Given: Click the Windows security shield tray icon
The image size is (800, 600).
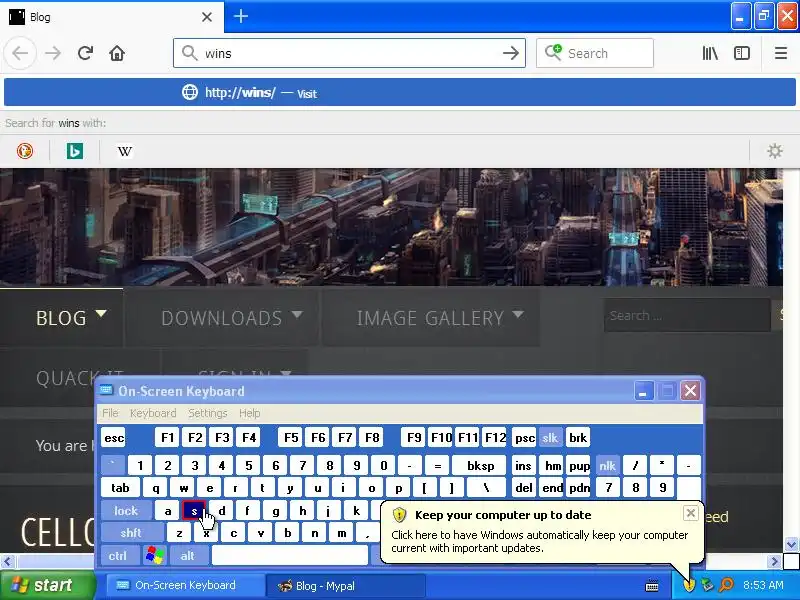Looking at the screenshot, I should (x=689, y=585).
